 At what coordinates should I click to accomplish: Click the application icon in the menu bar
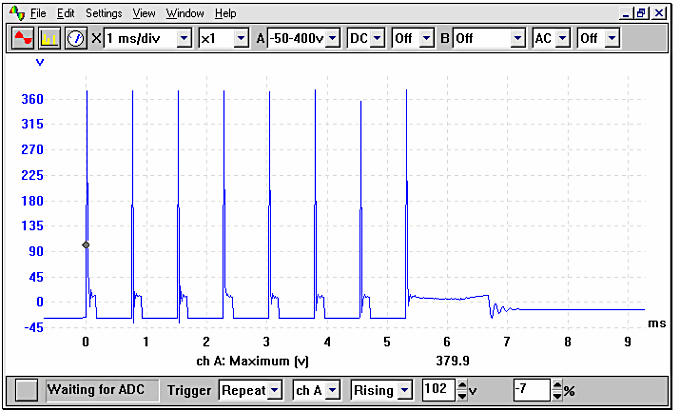click(15, 14)
